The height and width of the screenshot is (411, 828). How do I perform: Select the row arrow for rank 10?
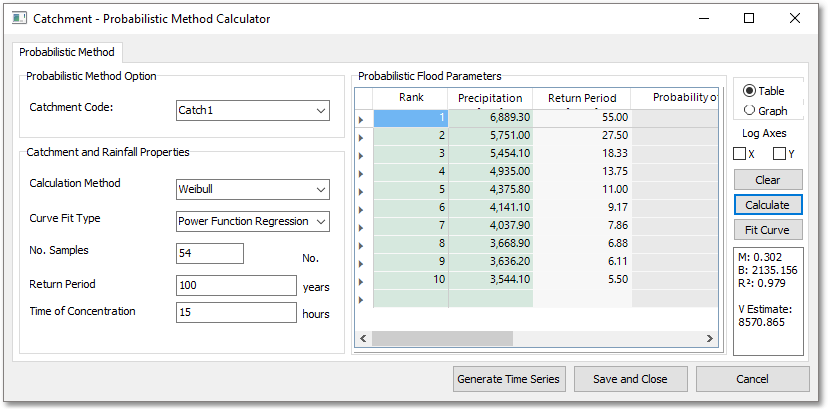point(363,281)
